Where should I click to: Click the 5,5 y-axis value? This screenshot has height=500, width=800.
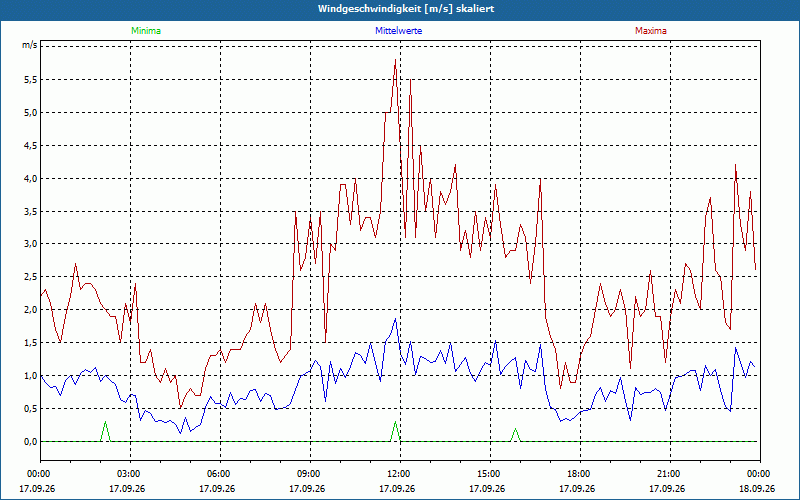point(31,80)
